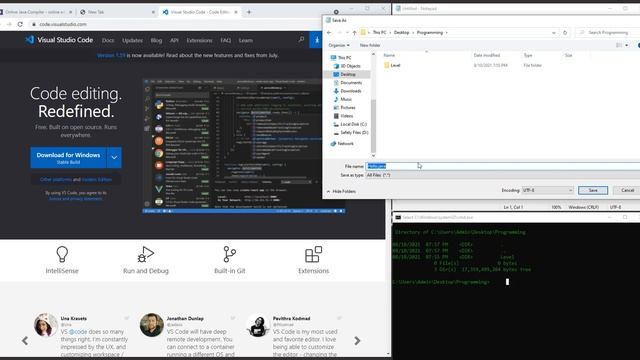The image size is (640, 360).
Task: Click Download for Windows button
Action: click(x=68, y=158)
